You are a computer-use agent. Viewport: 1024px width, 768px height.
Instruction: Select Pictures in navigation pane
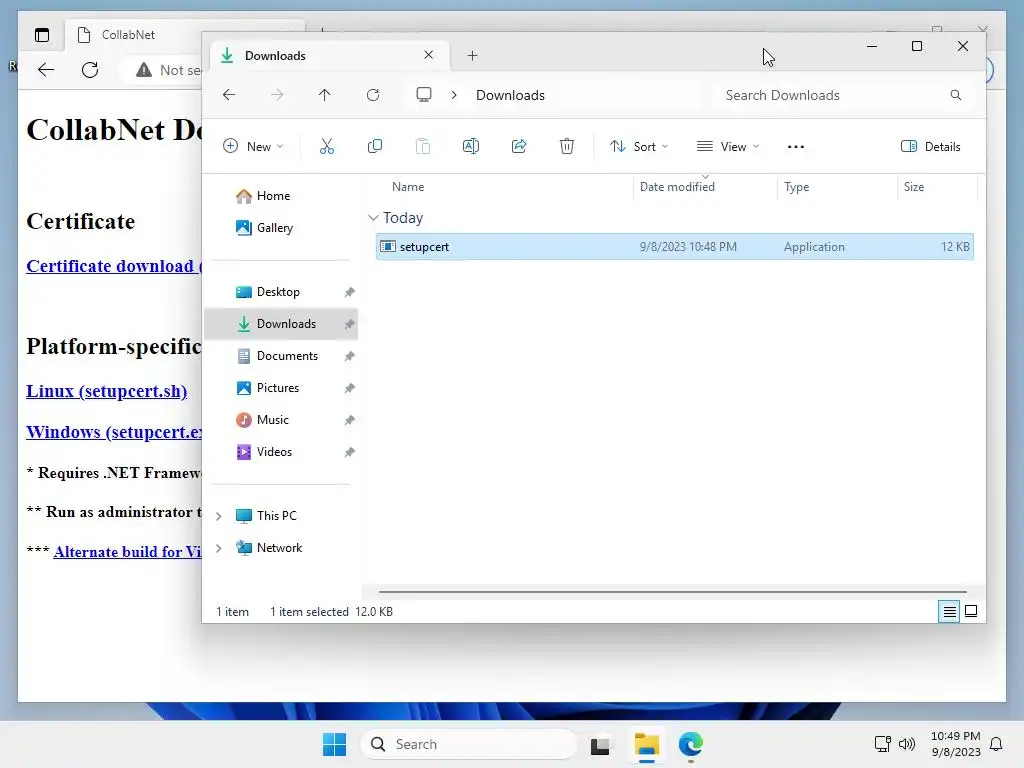(281, 388)
